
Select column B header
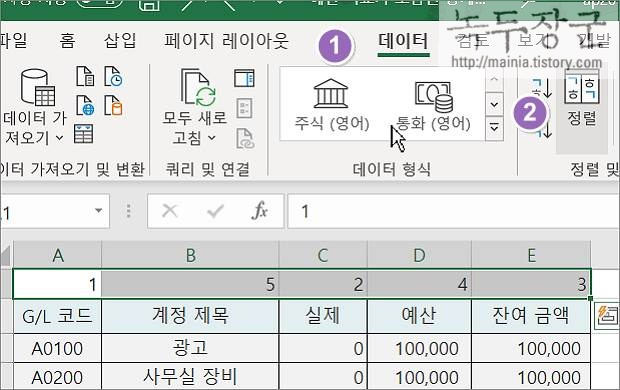190,255
